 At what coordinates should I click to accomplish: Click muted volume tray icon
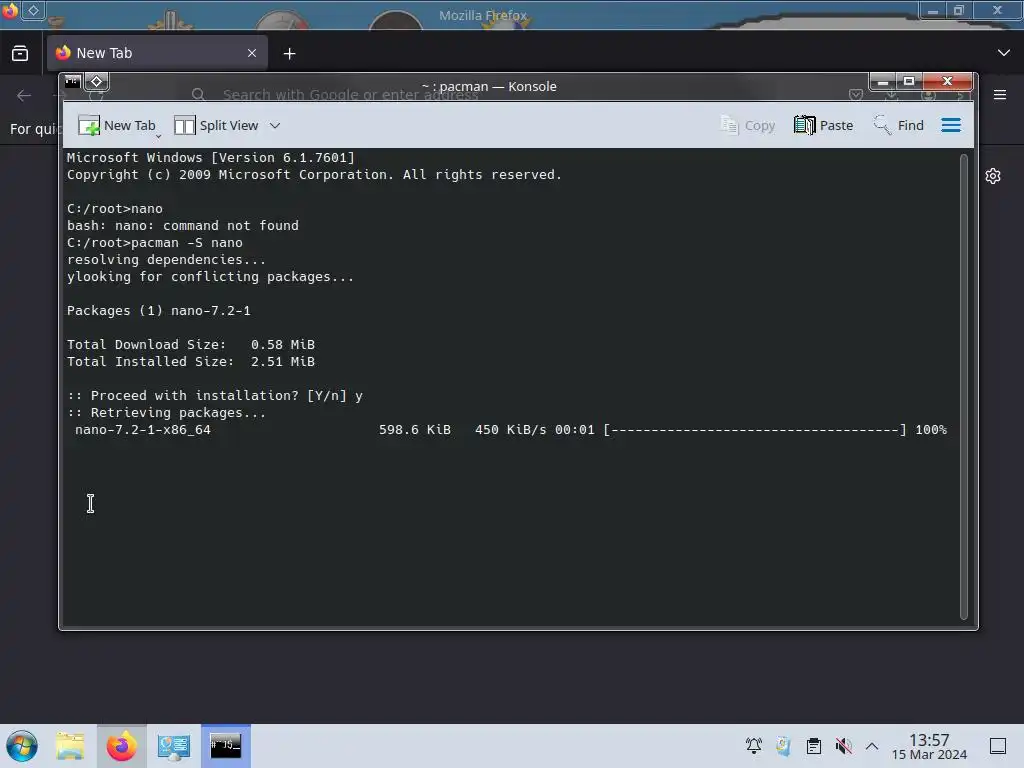(843, 746)
